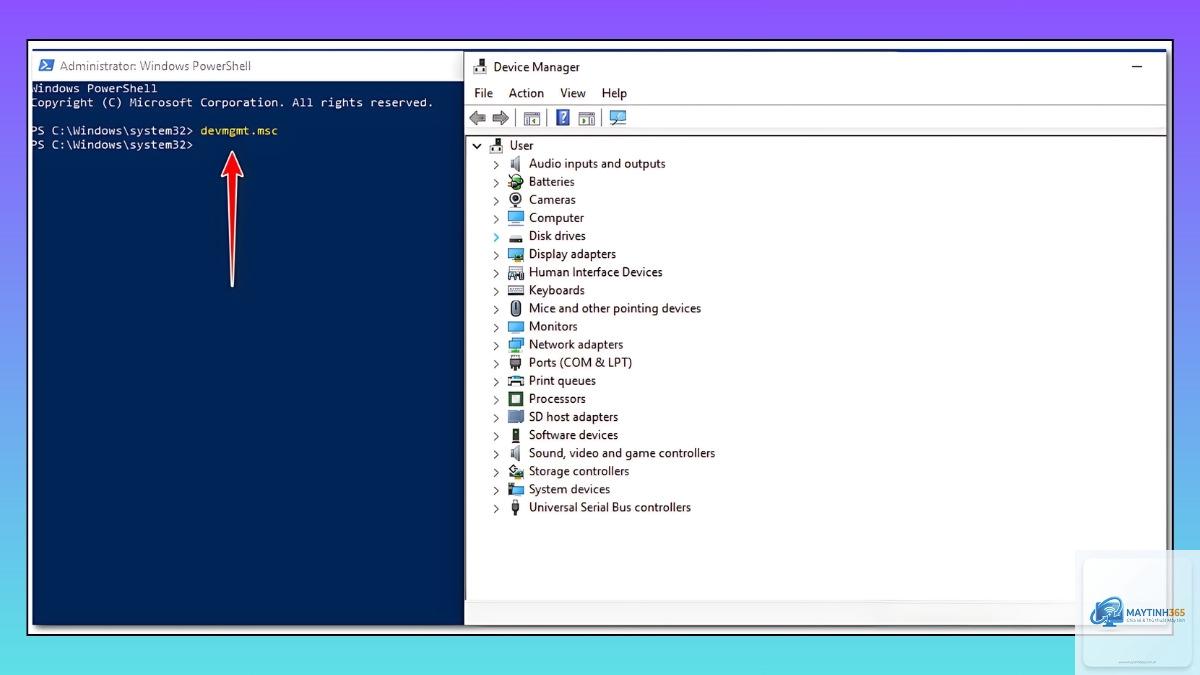Screen dimensions: 1200x675
Task: Open the Help menu
Action: [614, 93]
